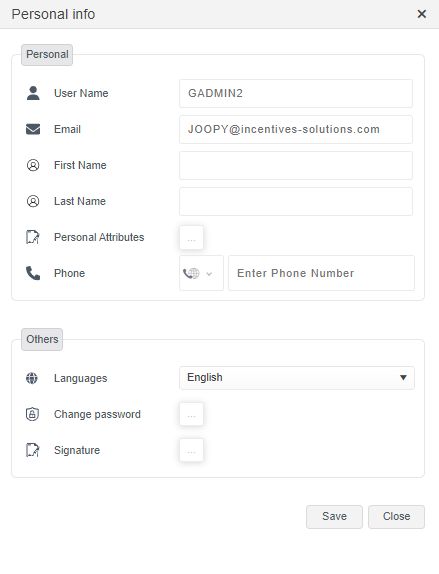Click the Email envelope icon
The image size is (439, 574).
[x=33, y=129]
